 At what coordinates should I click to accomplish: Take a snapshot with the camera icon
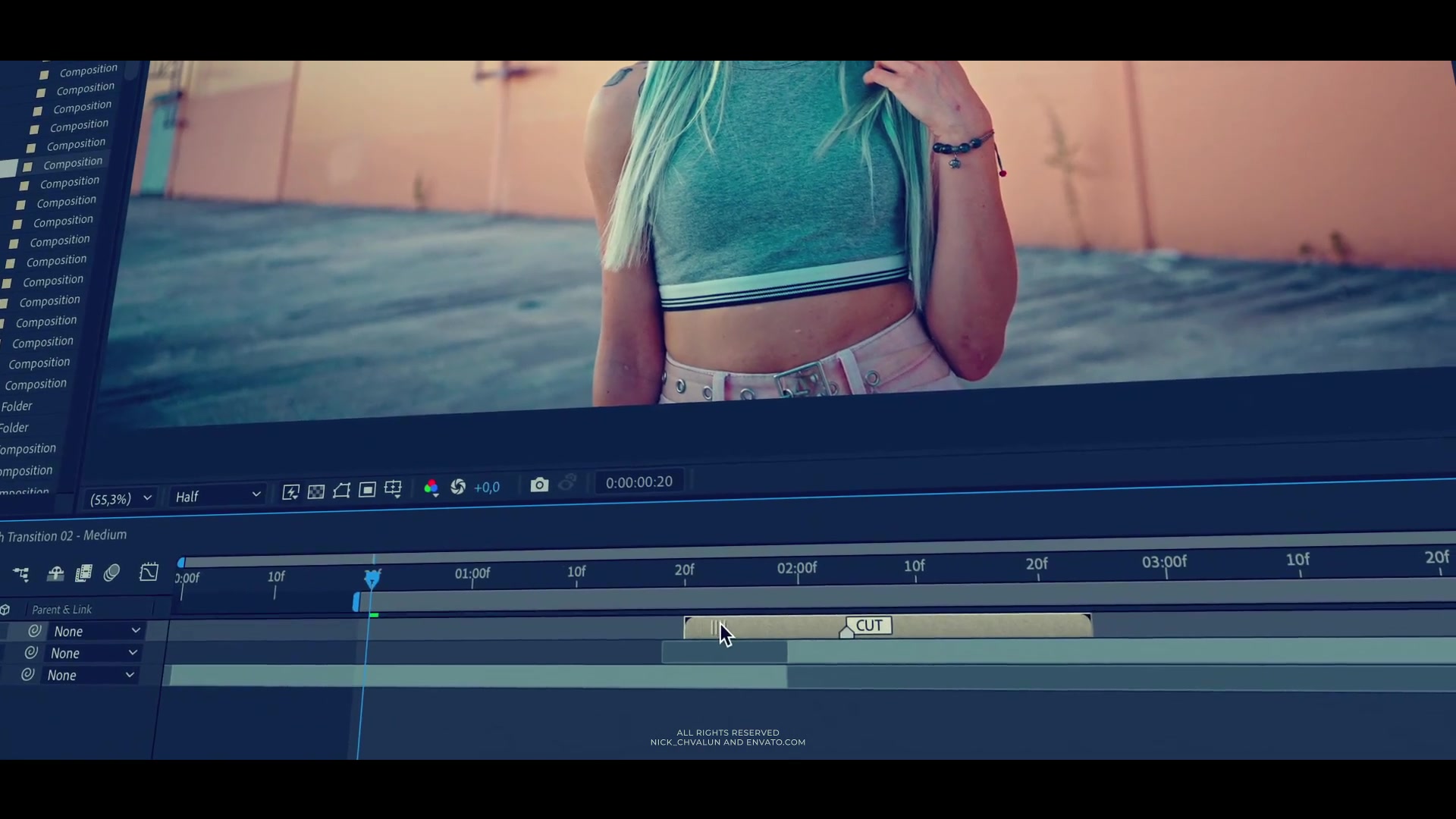[539, 485]
